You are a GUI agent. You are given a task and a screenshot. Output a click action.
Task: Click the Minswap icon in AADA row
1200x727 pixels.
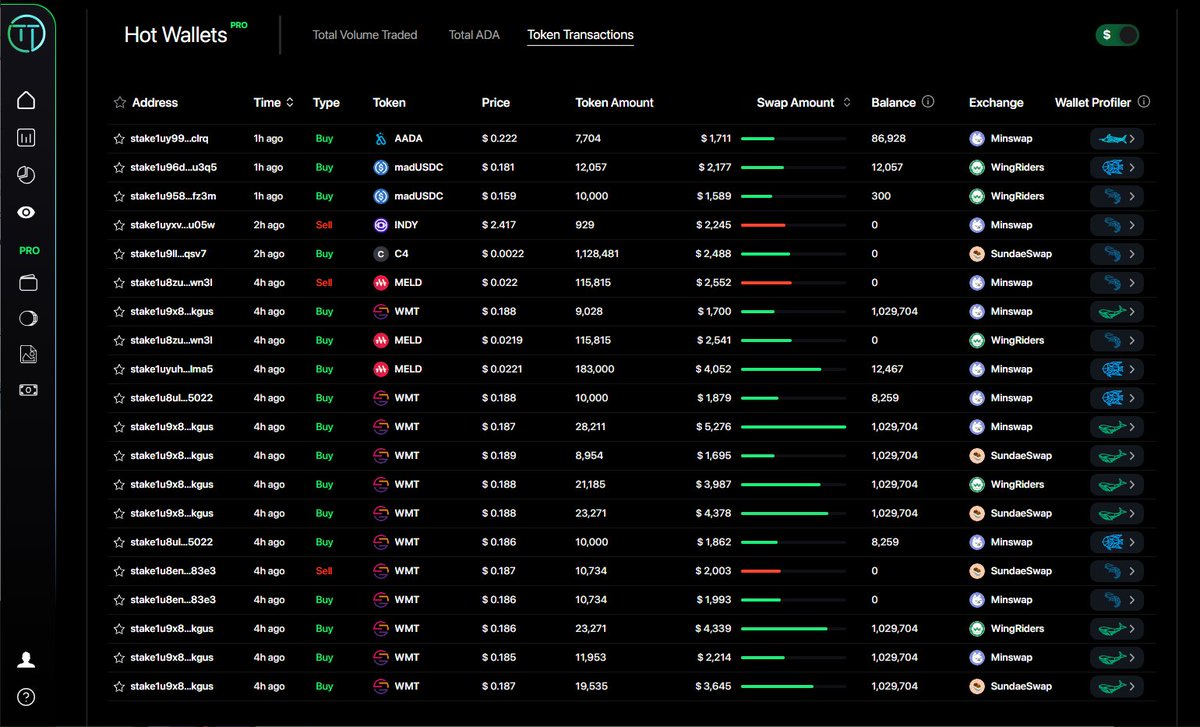[x=977, y=139]
